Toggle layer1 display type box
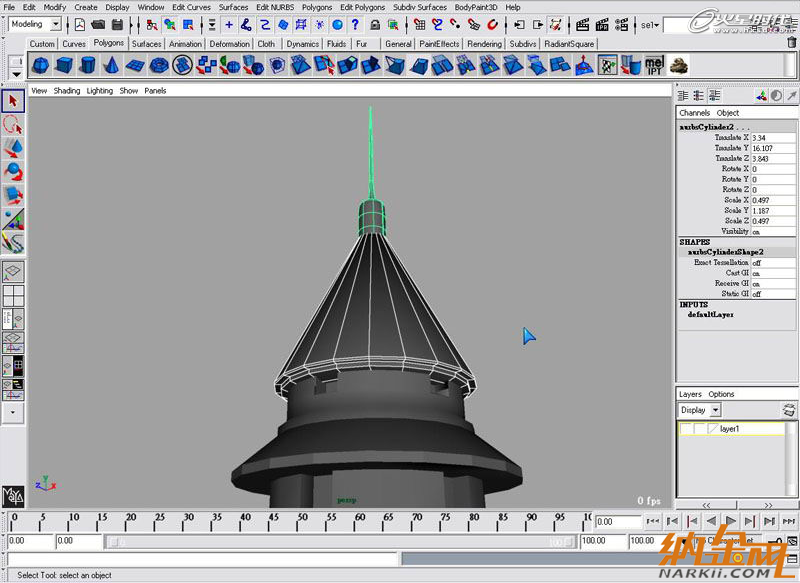This screenshot has height=583, width=800. tap(699, 429)
